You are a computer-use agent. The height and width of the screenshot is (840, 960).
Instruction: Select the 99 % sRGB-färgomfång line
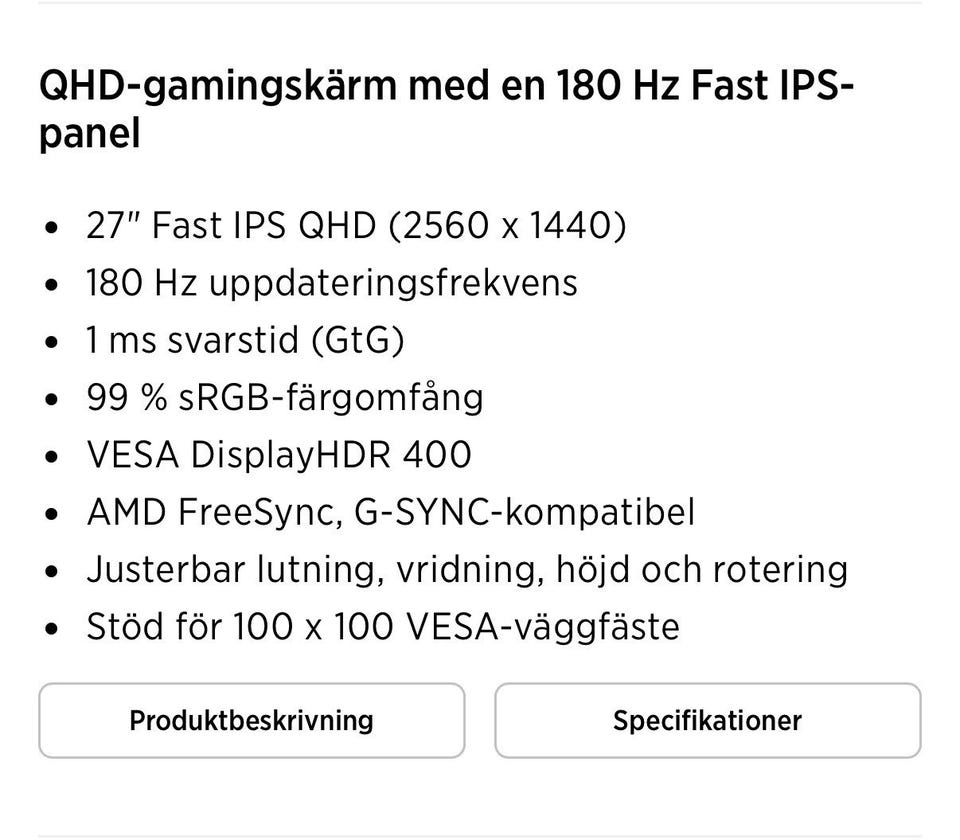coord(285,398)
